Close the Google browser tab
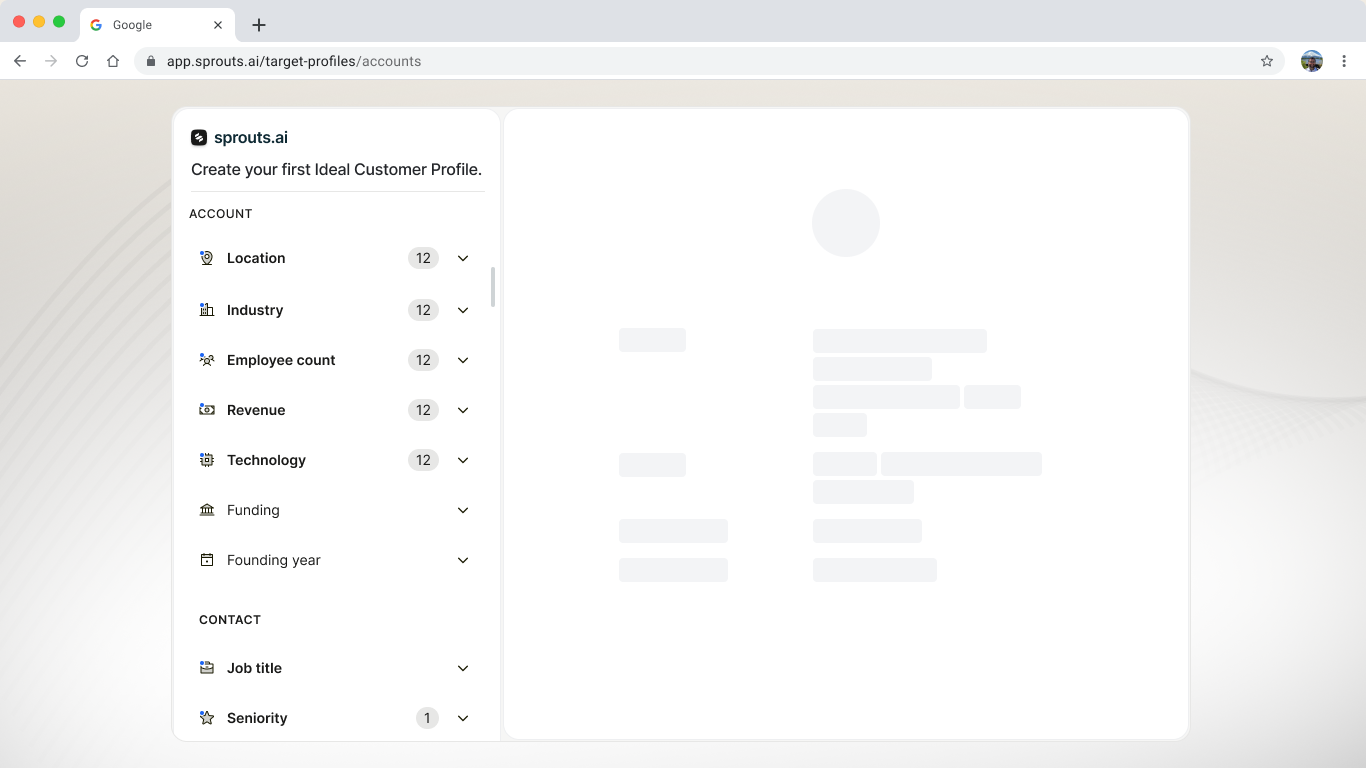Viewport: 1366px width, 768px height. click(218, 25)
